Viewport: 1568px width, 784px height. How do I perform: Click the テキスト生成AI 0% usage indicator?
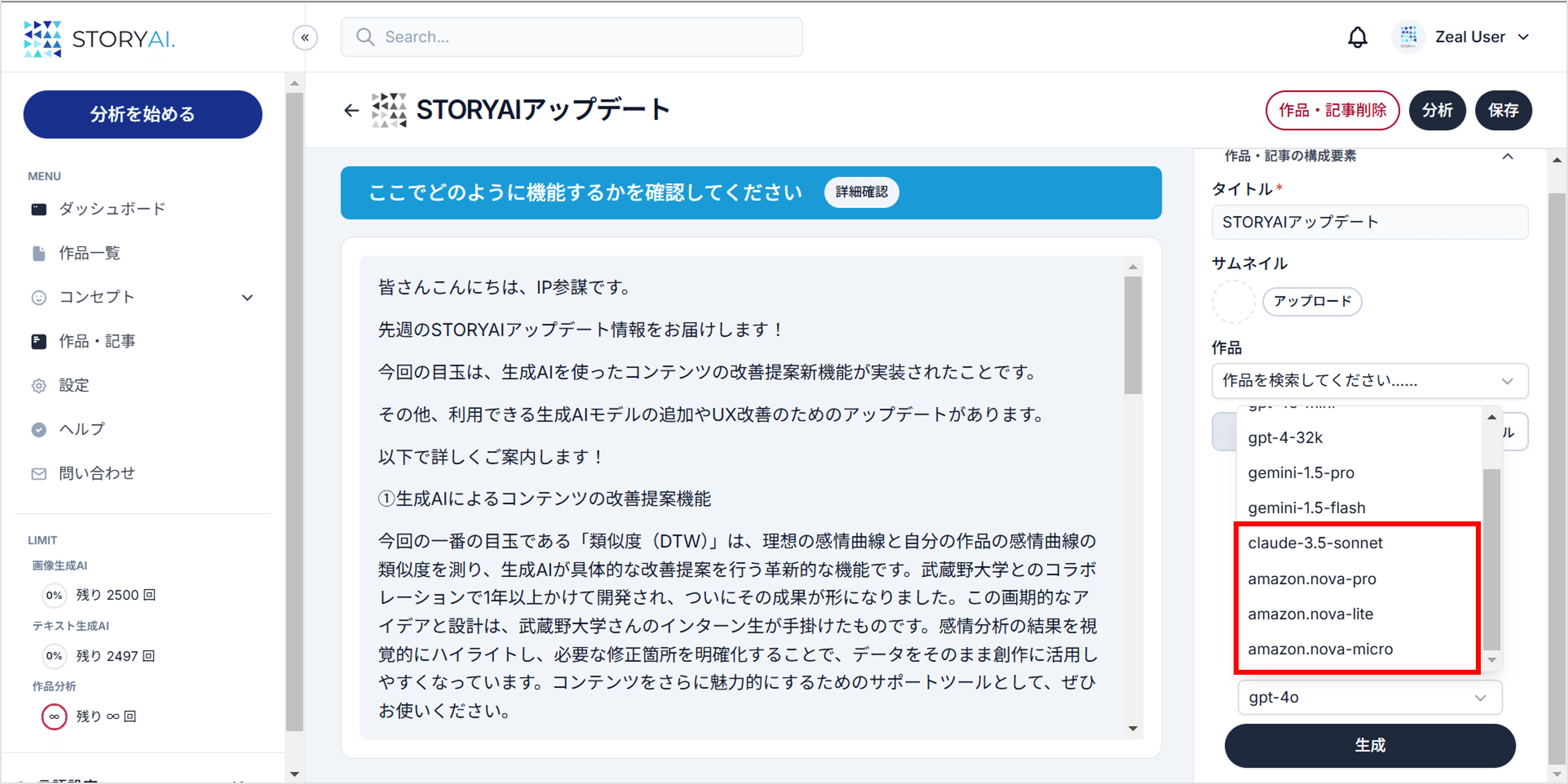54,656
